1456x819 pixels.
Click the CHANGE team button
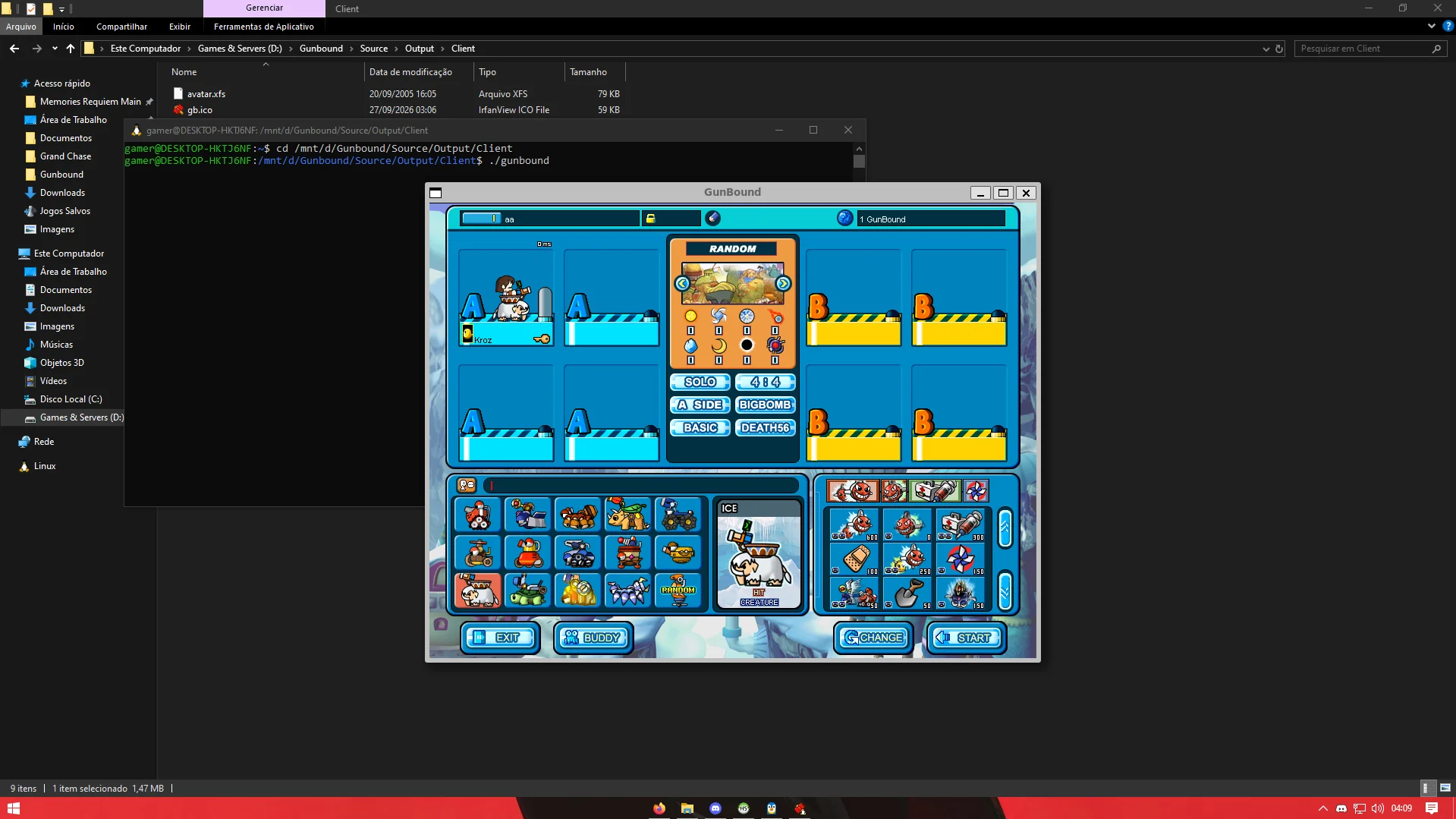click(x=873, y=638)
